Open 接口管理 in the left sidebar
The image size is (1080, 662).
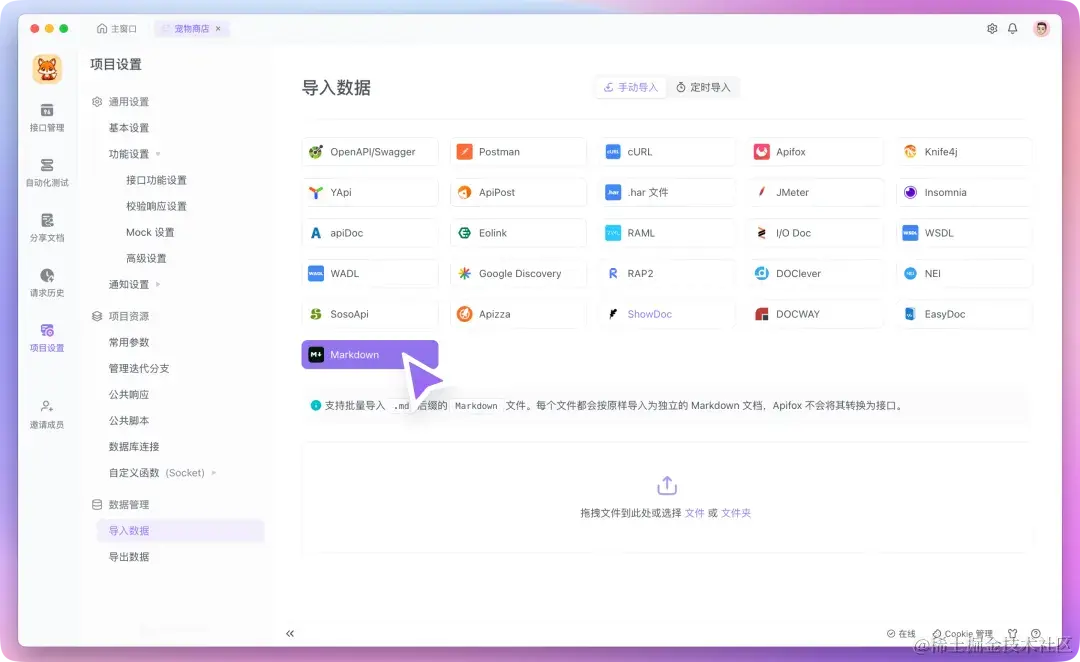[46, 119]
